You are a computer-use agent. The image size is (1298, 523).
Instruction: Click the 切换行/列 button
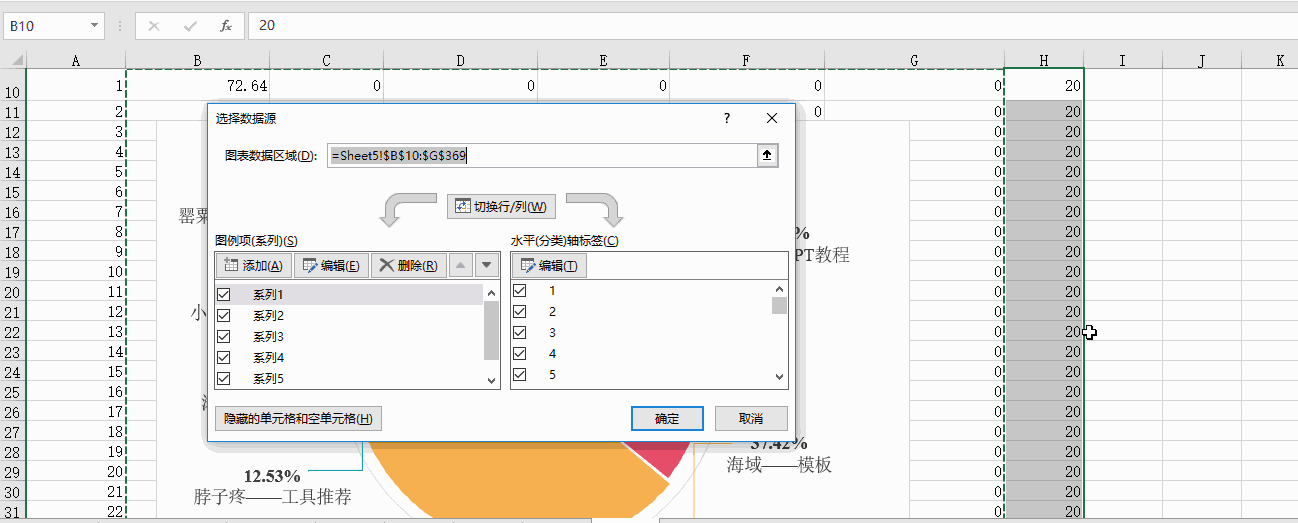pyautogui.click(x=501, y=206)
